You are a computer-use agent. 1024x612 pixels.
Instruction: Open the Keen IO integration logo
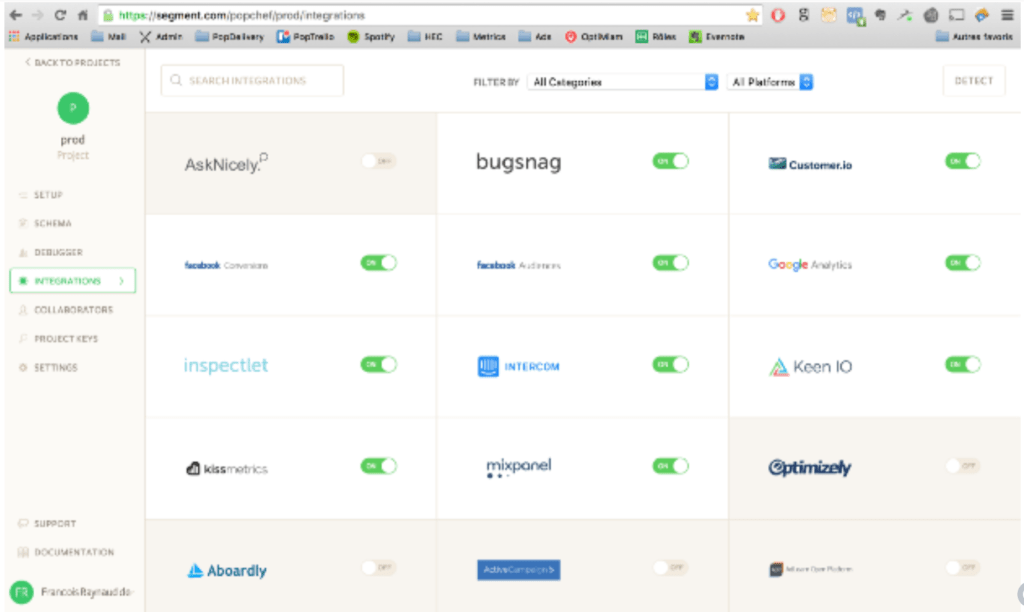click(810, 367)
